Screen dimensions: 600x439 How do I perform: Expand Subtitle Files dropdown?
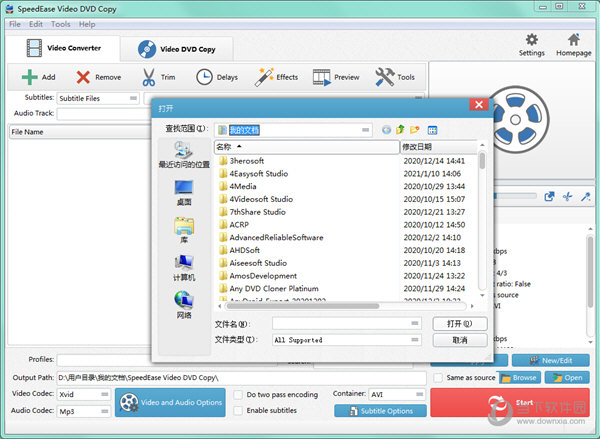tap(133, 98)
